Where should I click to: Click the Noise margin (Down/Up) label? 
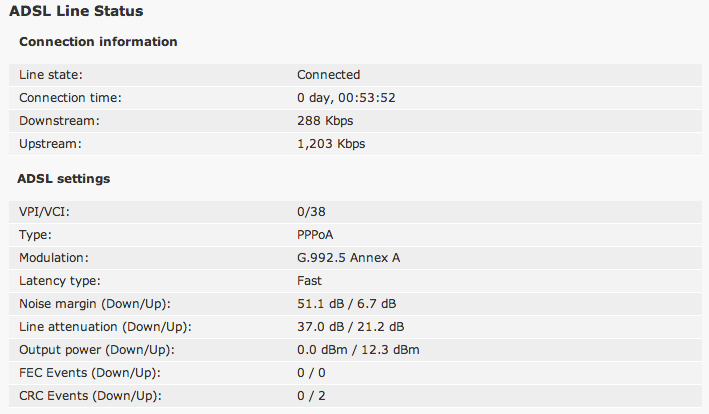[95, 304]
